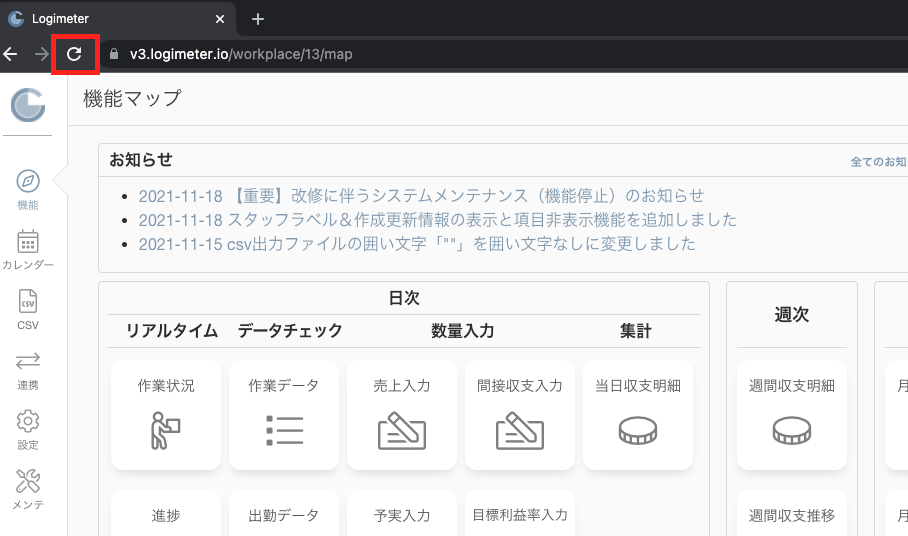Viewport: 908px width, 536px height.
Task: Open the 週間収支明細 tile
Action: 792,415
